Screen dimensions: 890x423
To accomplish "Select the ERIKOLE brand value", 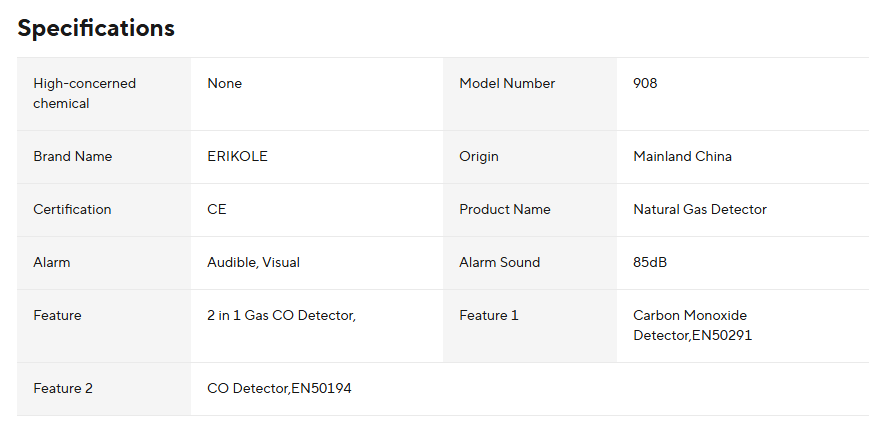I will (x=237, y=156).
